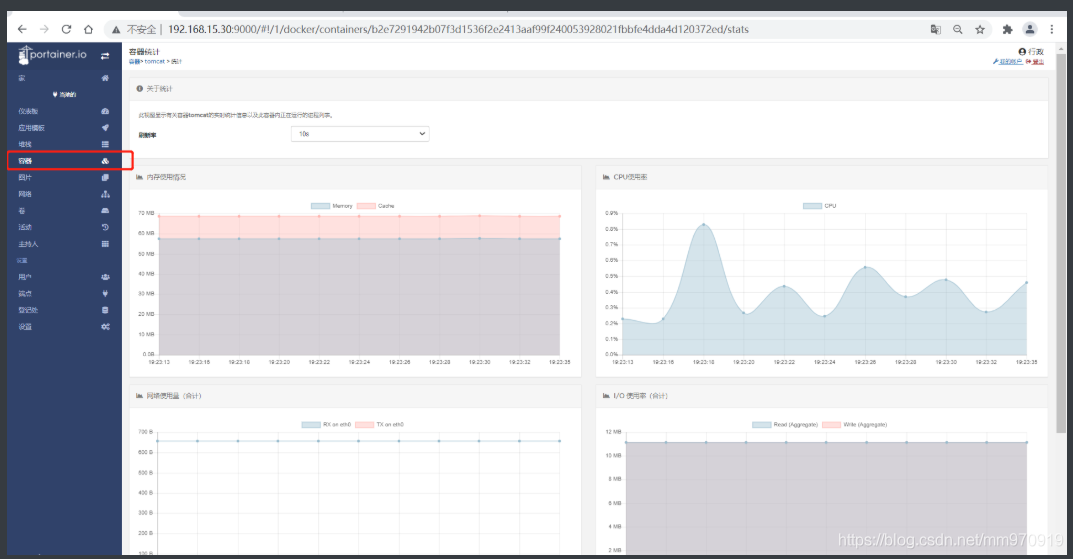Click the translate page icon in address bar
This screenshot has height=559, width=1073.
click(935, 29)
